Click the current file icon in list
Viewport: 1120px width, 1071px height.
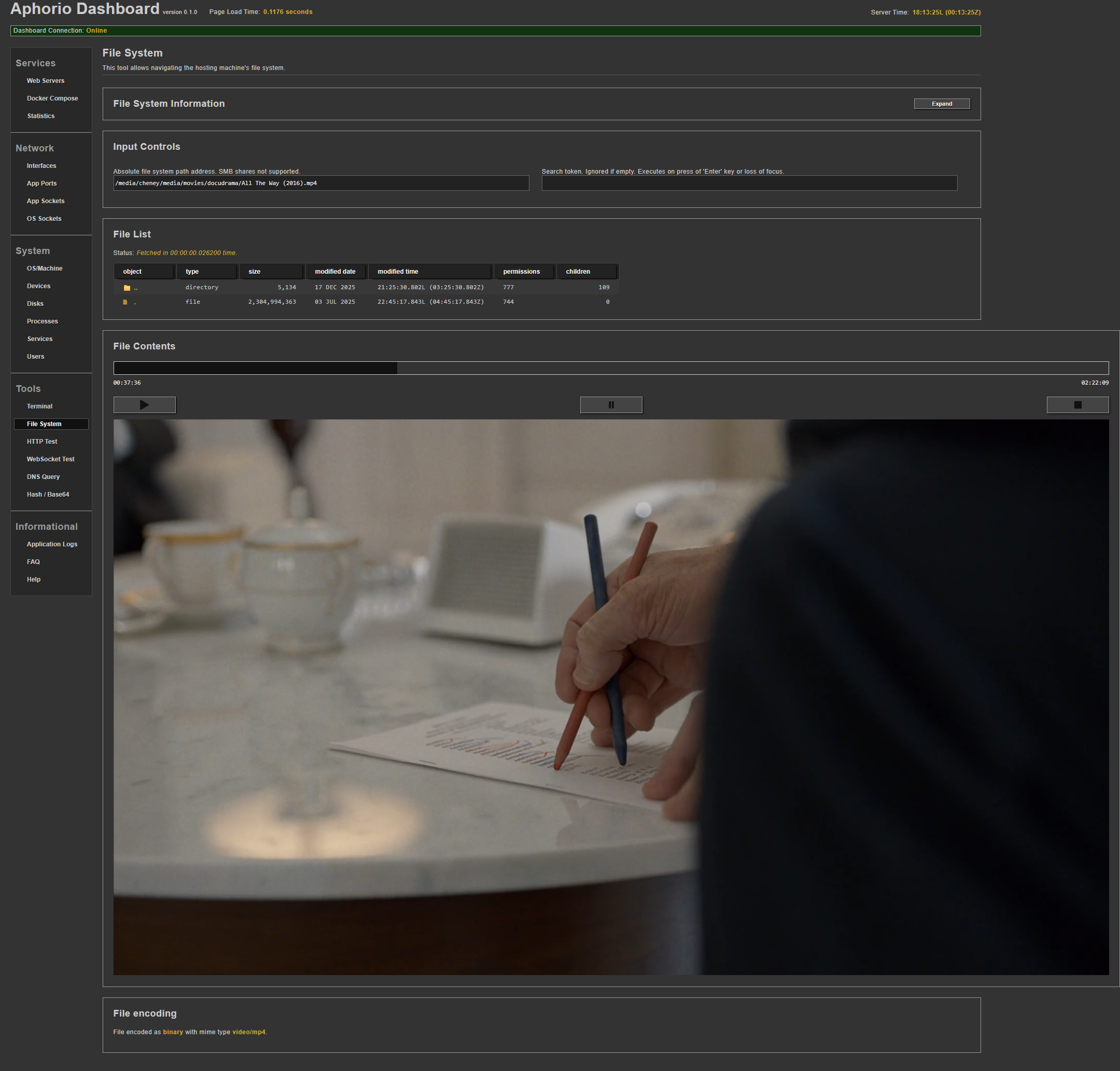coord(125,302)
